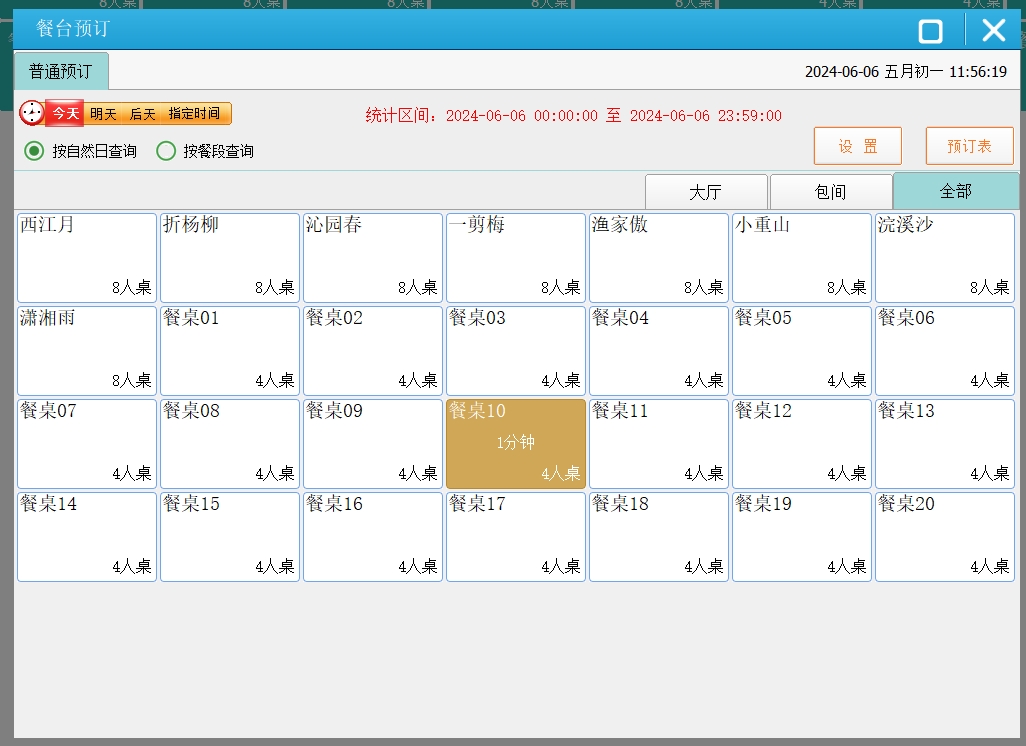The height and width of the screenshot is (746, 1026).
Task: Close the 餐台预订 dialog
Action: pyautogui.click(x=993, y=30)
